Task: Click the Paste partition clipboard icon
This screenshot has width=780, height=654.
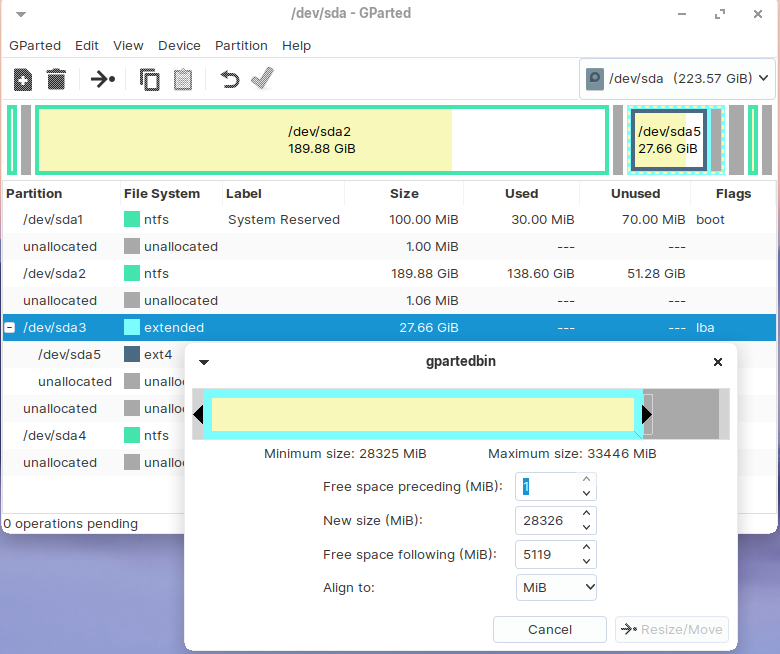Action: (x=183, y=80)
